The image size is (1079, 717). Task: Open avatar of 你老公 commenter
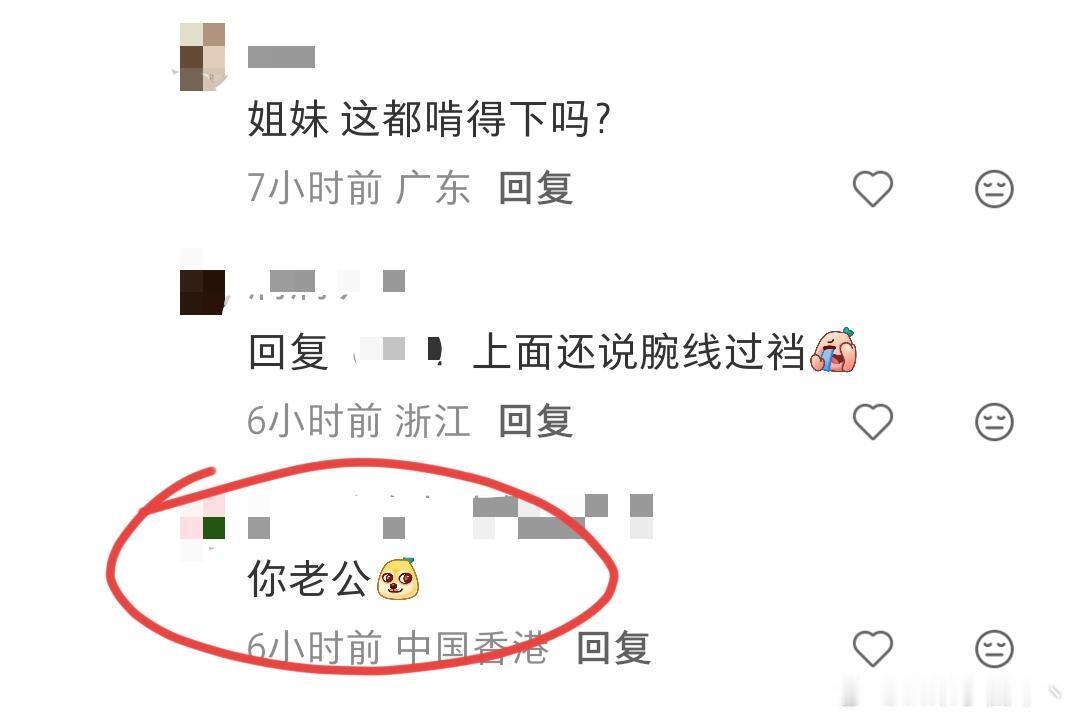(x=202, y=528)
